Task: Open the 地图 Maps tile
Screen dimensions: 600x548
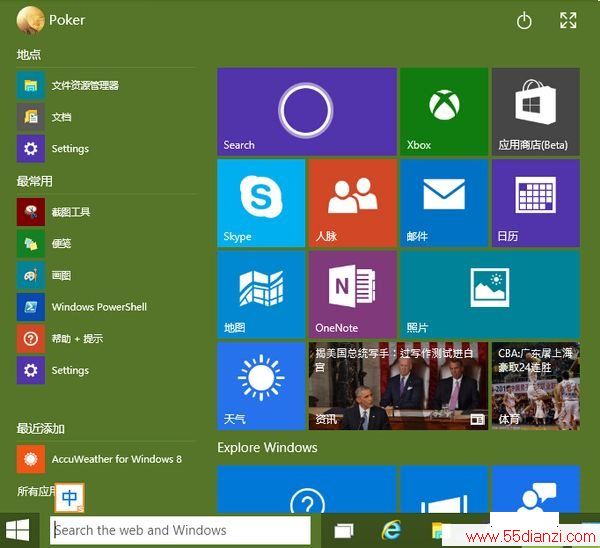Action: pyautogui.click(x=261, y=295)
